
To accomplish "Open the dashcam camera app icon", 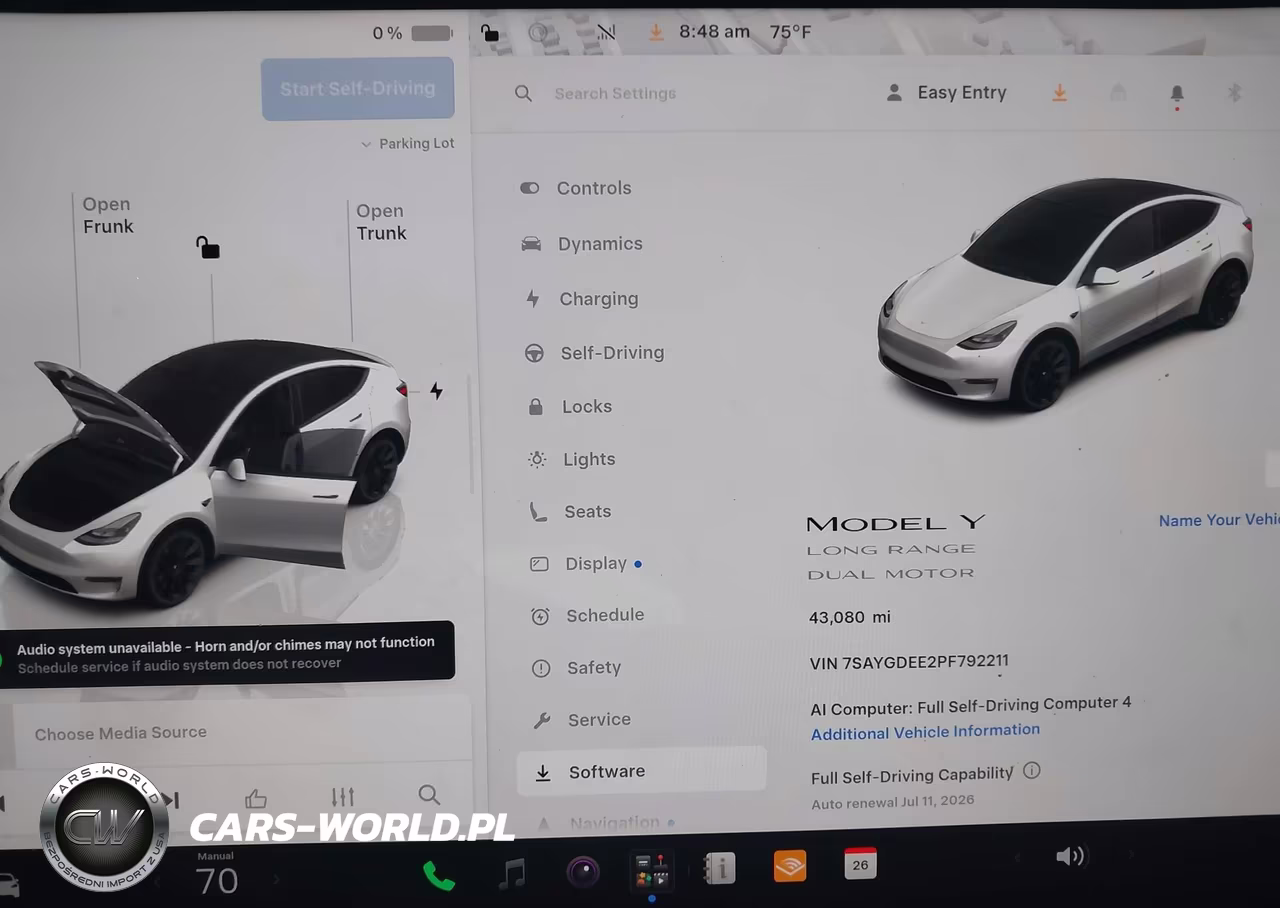I will click(x=583, y=871).
